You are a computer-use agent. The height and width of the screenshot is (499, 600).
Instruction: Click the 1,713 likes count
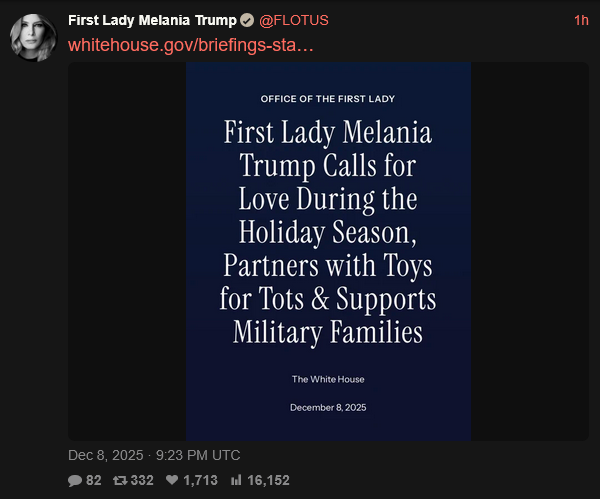point(200,481)
